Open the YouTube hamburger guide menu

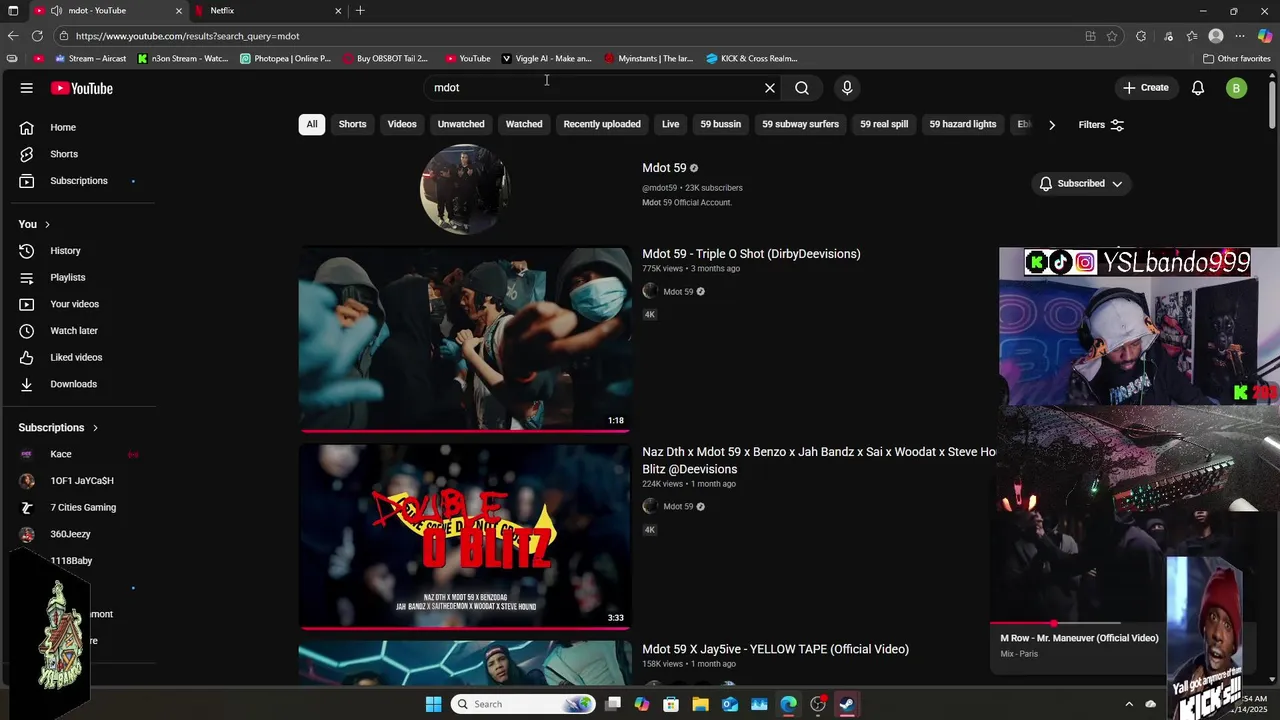27,88
